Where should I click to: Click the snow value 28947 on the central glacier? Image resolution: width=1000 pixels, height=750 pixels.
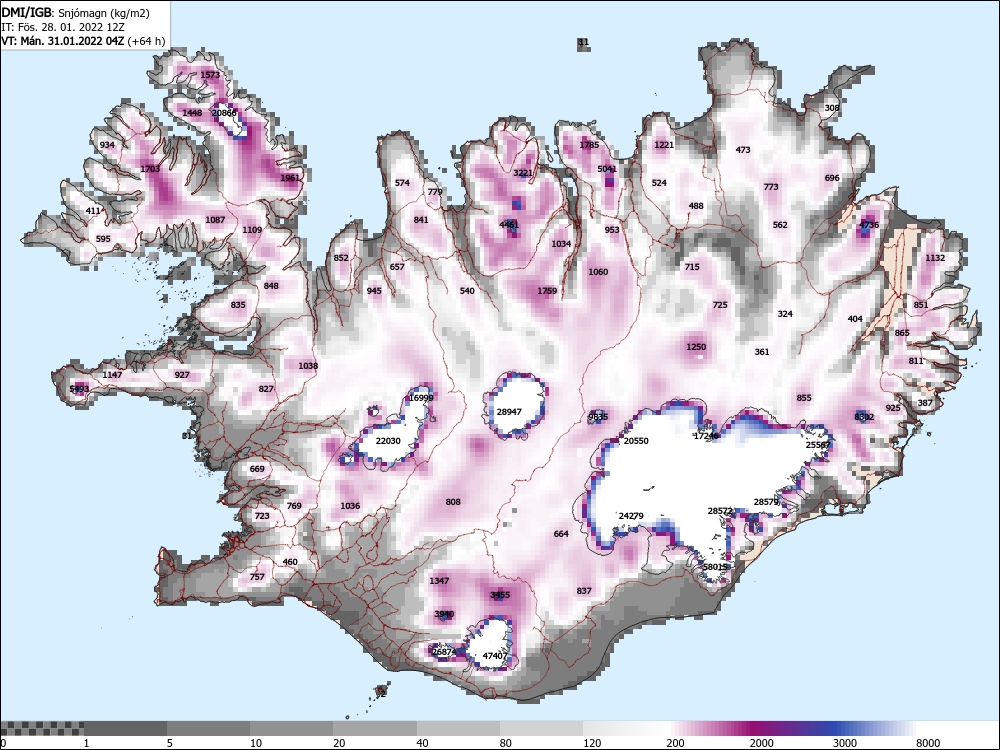509,412
